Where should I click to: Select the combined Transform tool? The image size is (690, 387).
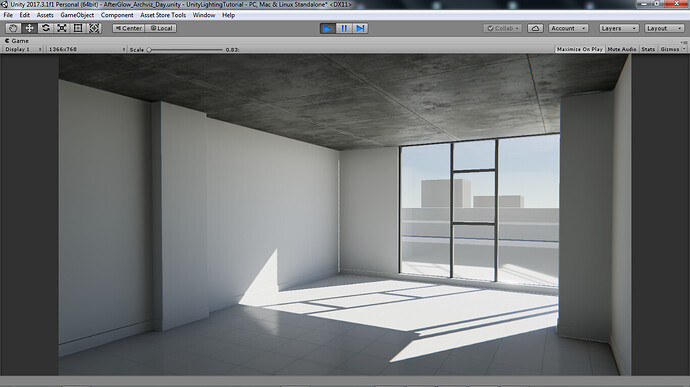click(94, 28)
